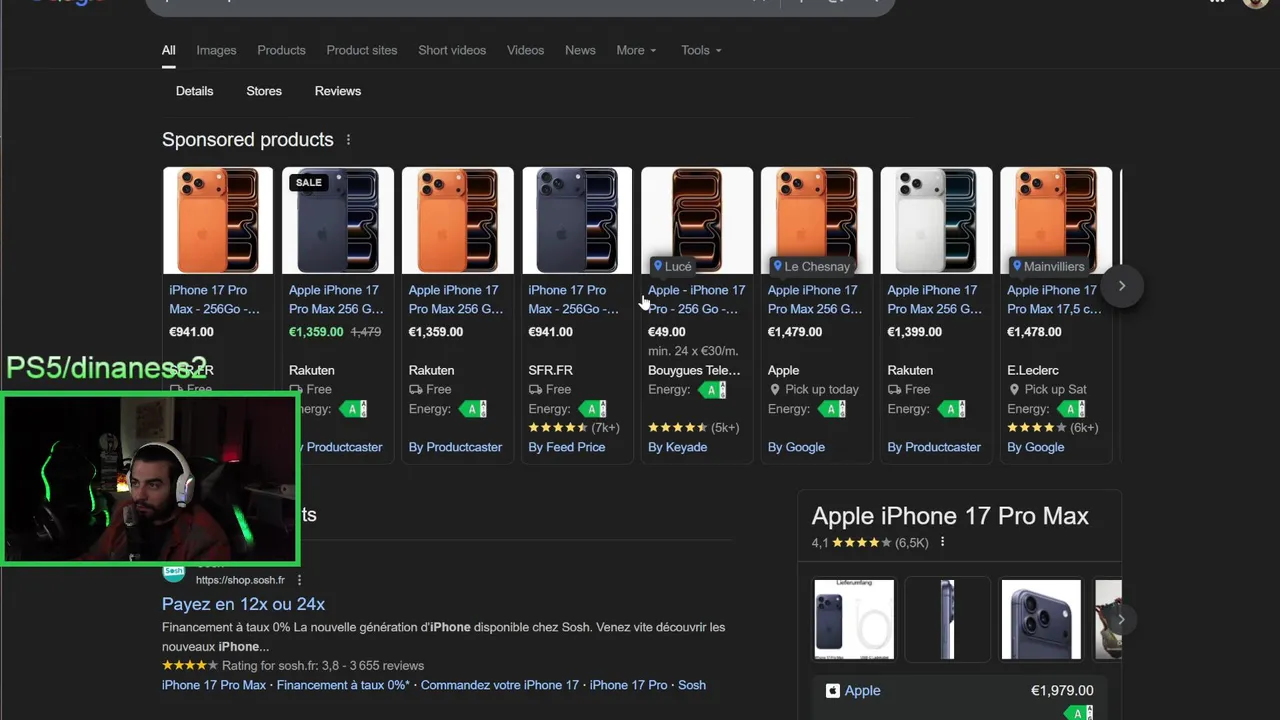
Task: Expand the More search filters dropdown
Action: 636,50
